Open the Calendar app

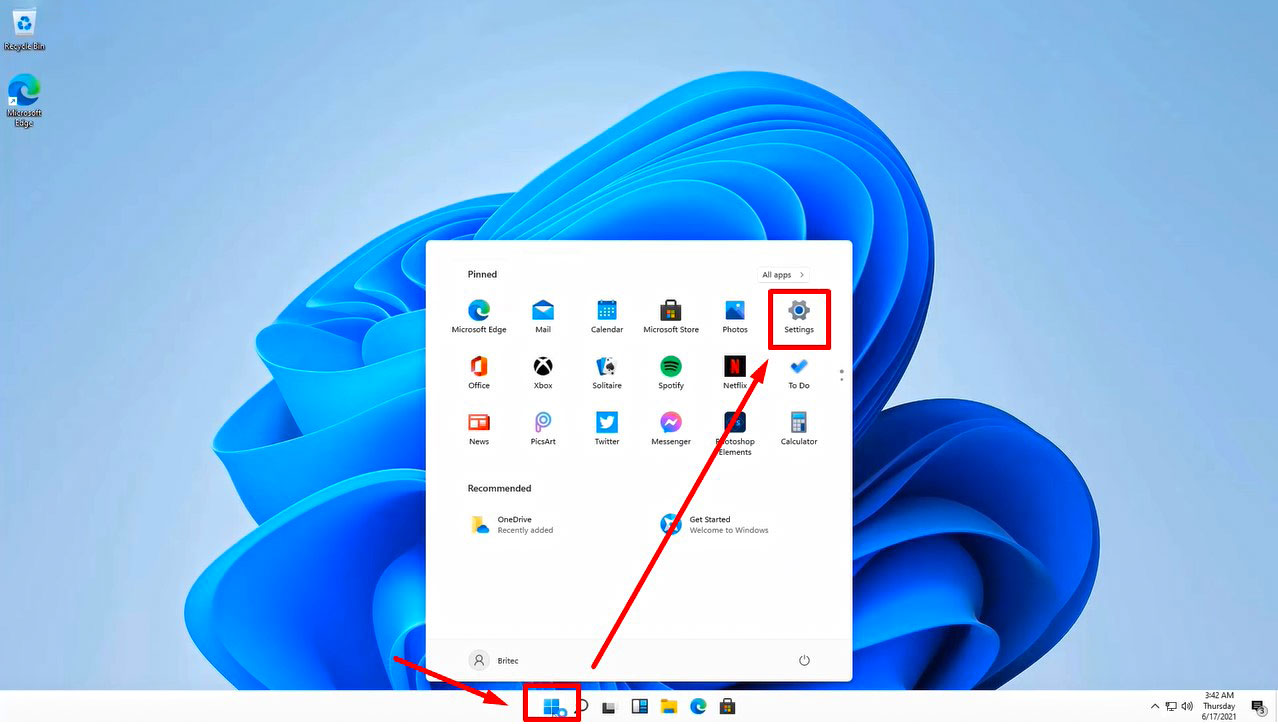click(607, 317)
